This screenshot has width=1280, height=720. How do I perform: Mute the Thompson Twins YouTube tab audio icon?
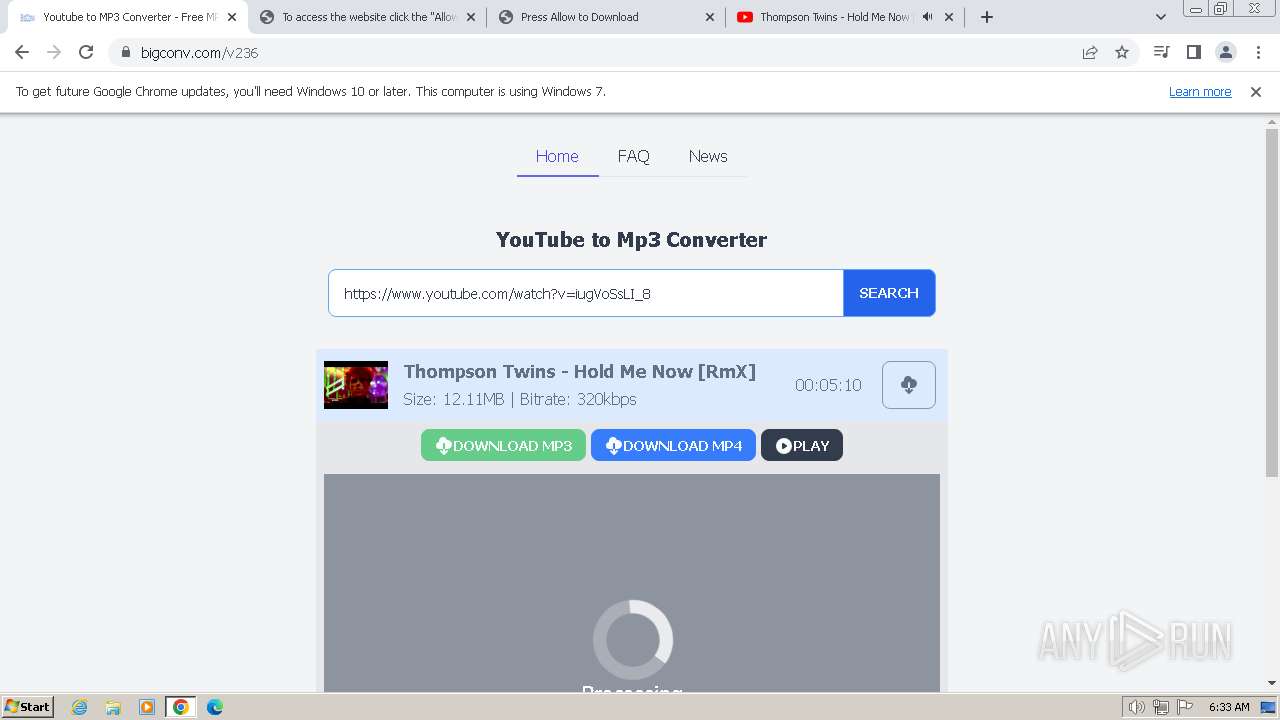[927, 17]
